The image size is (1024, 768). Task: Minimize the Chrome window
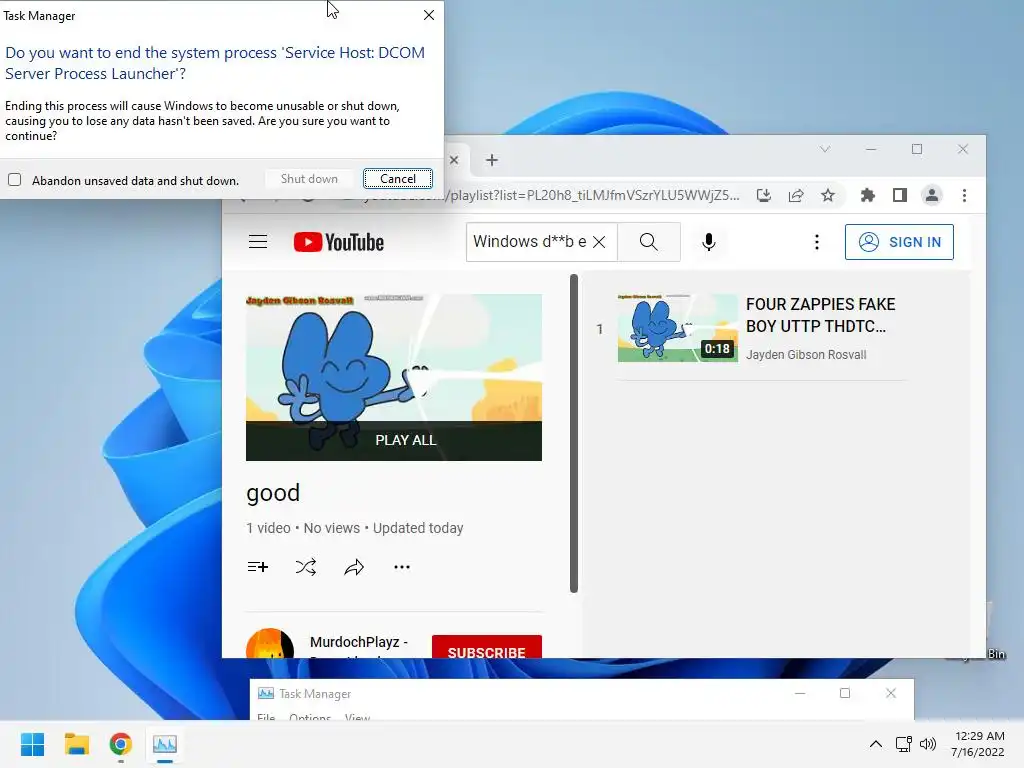pos(871,150)
